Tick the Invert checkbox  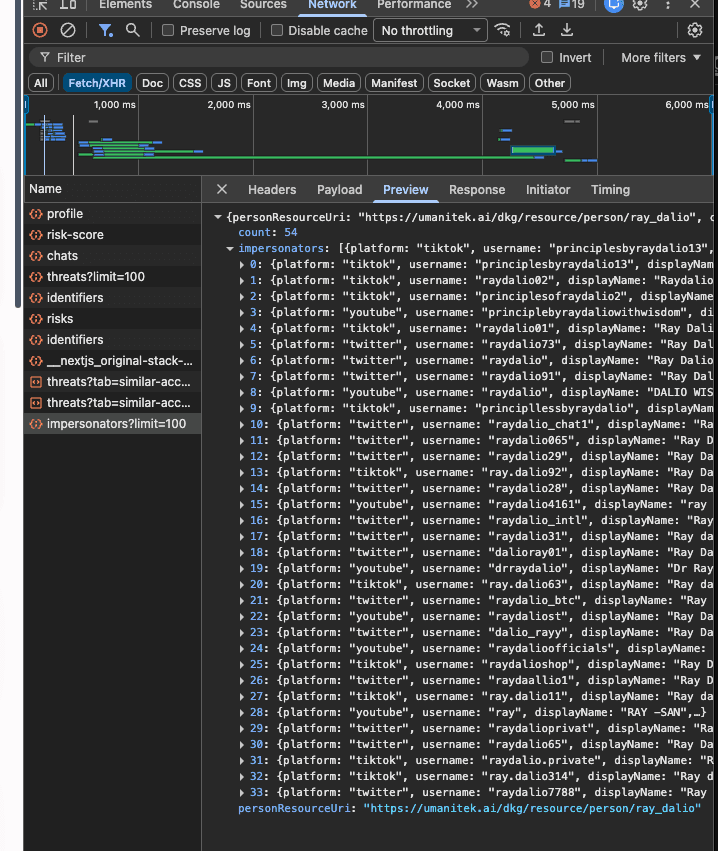tap(547, 57)
